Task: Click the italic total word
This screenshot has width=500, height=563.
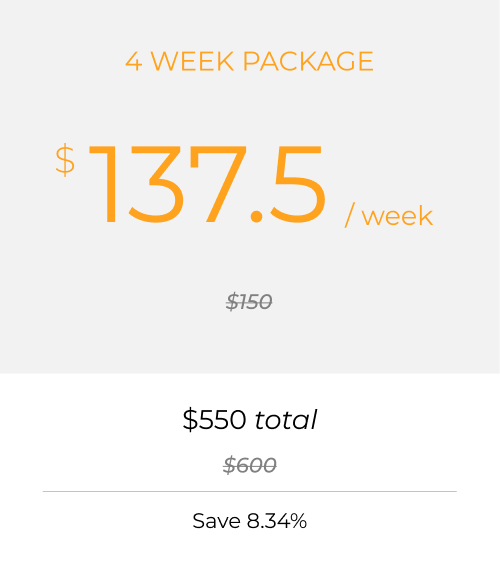Action: 286,419
